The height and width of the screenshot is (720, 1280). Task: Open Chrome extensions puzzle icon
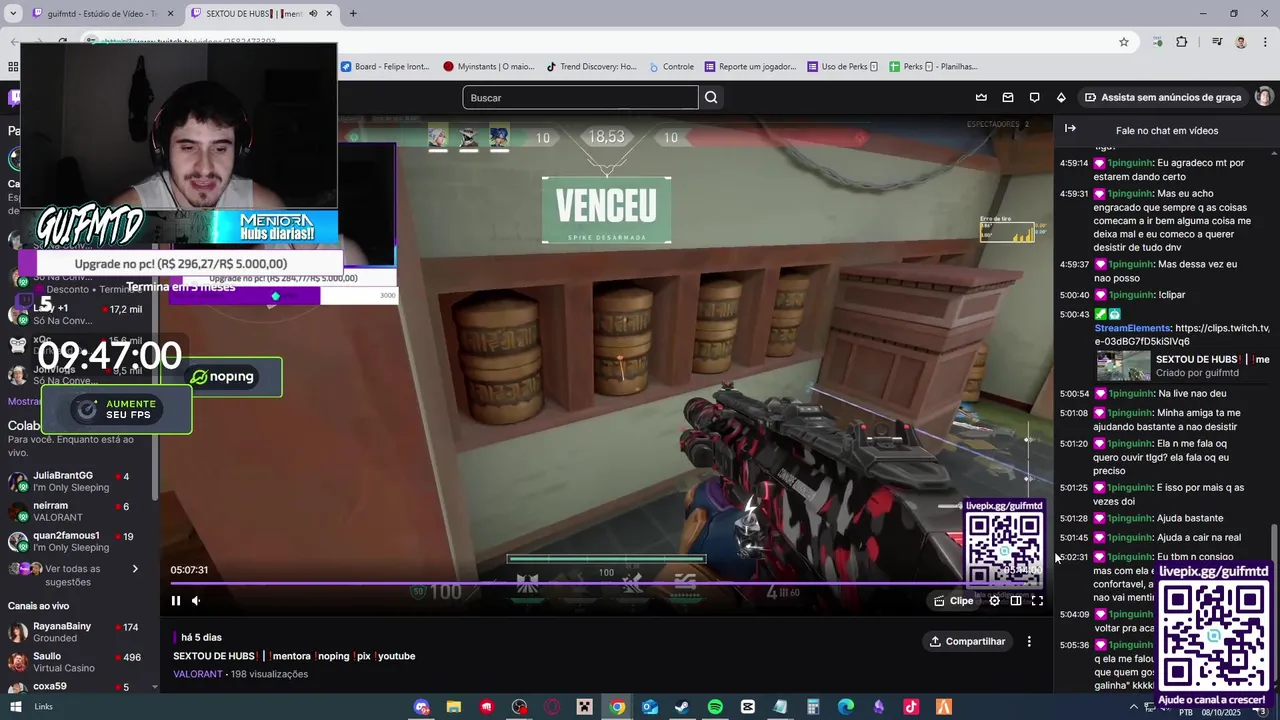pyautogui.click(x=1182, y=42)
